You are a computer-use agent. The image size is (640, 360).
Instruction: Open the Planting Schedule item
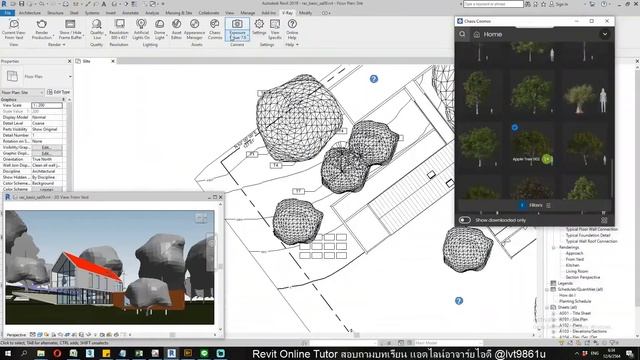575,301
